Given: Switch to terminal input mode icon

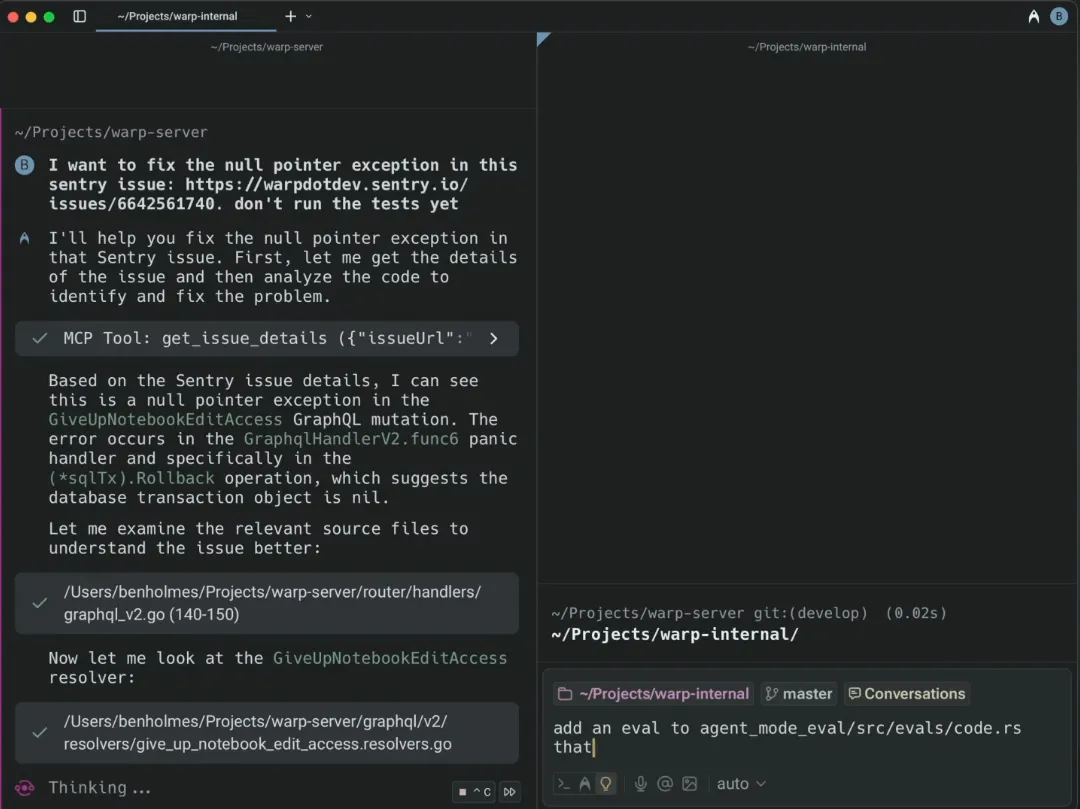Looking at the screenshot, I should click(564, 784).
